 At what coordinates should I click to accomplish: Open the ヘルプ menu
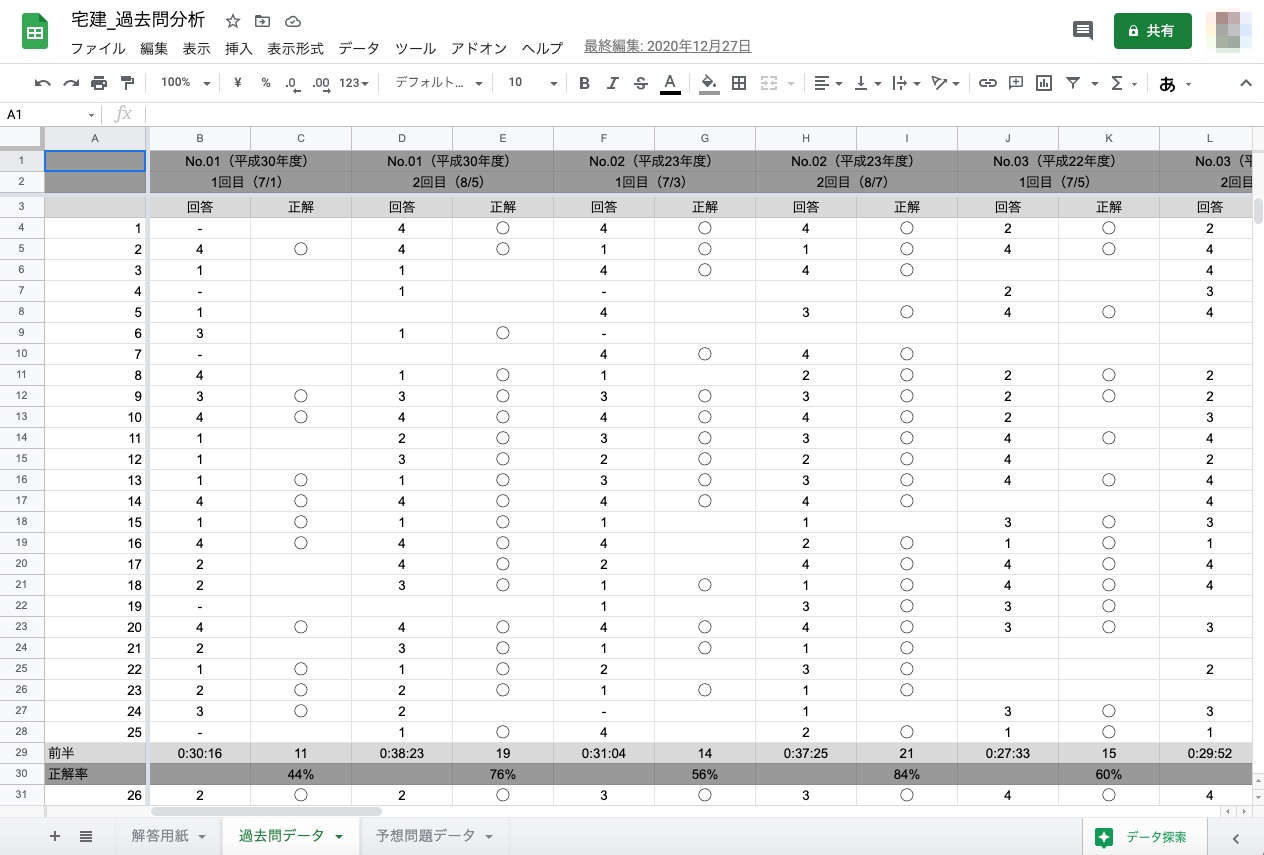543,48
